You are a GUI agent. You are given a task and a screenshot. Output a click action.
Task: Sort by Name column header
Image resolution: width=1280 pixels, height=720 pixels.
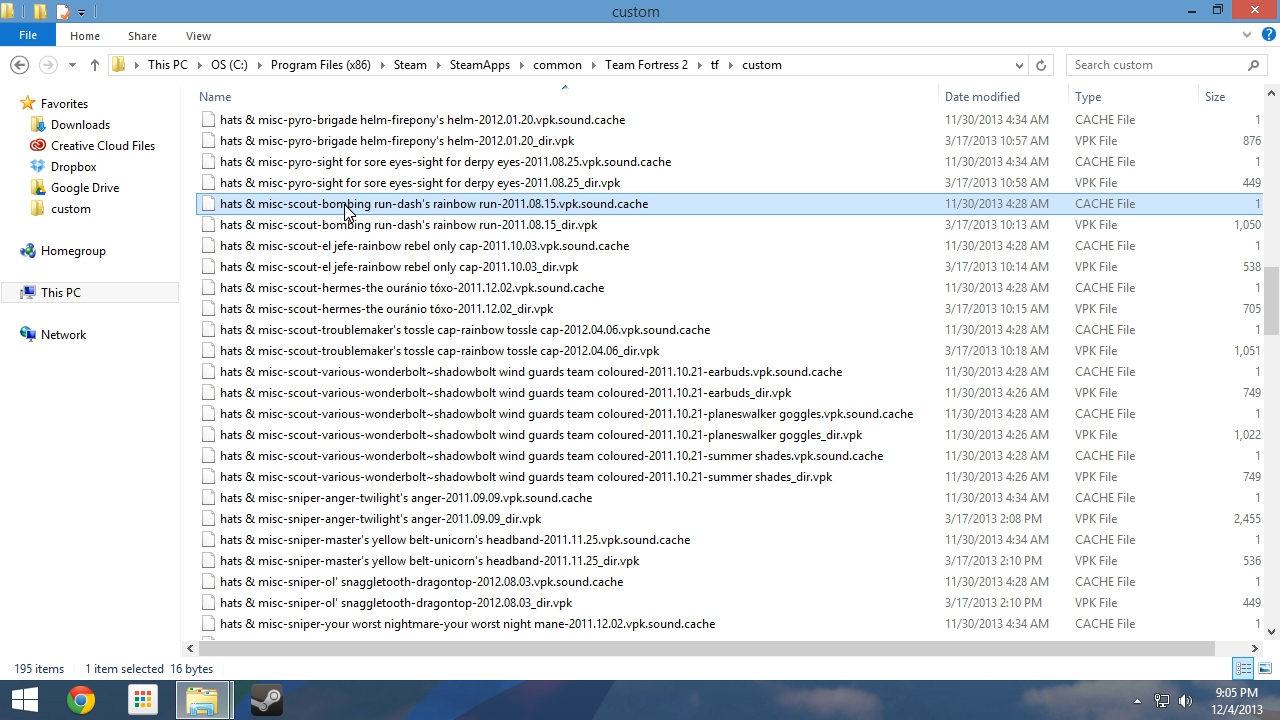pyautogui.click(x=215, y=97)
